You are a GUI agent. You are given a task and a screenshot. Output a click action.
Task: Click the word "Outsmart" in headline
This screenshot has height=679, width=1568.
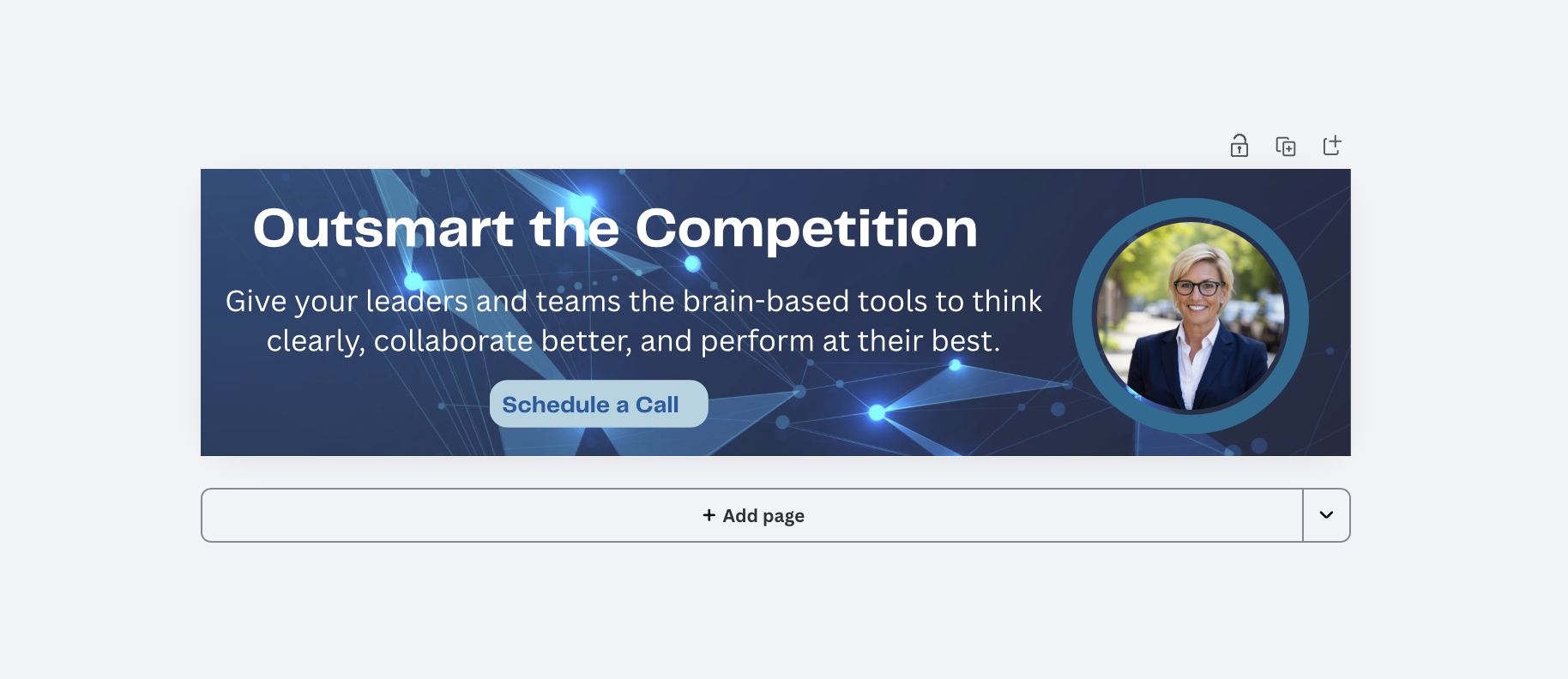pos(383,229)
